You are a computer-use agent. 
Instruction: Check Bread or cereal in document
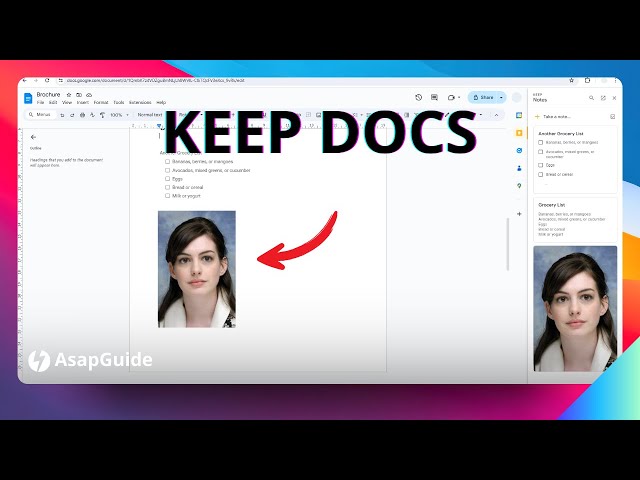coord(167,187)
